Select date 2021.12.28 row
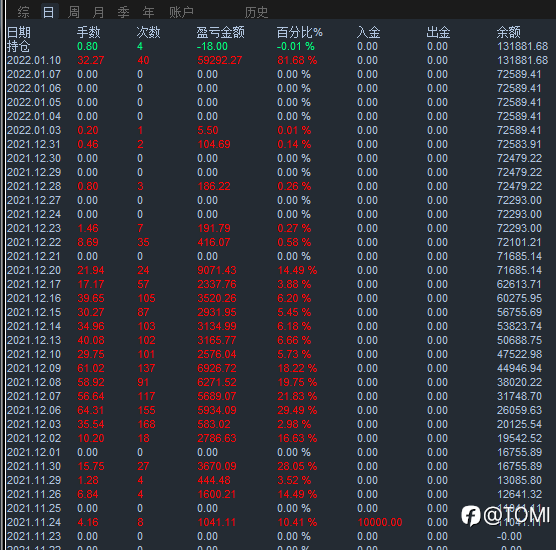Screen dimensions: 556x550 [x=34, y=187]
